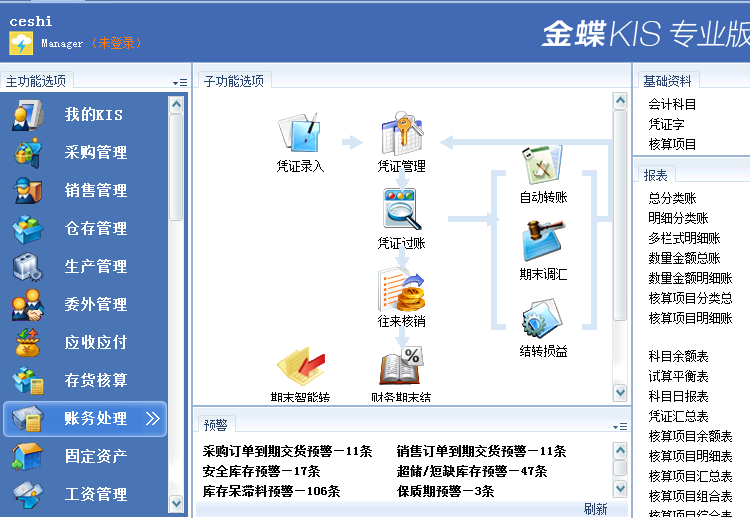Viewport: 750px width, 518px height.
Task: Open 财务期末结 closing book icon
Action: pyautogui.click(x=402, y=366)
